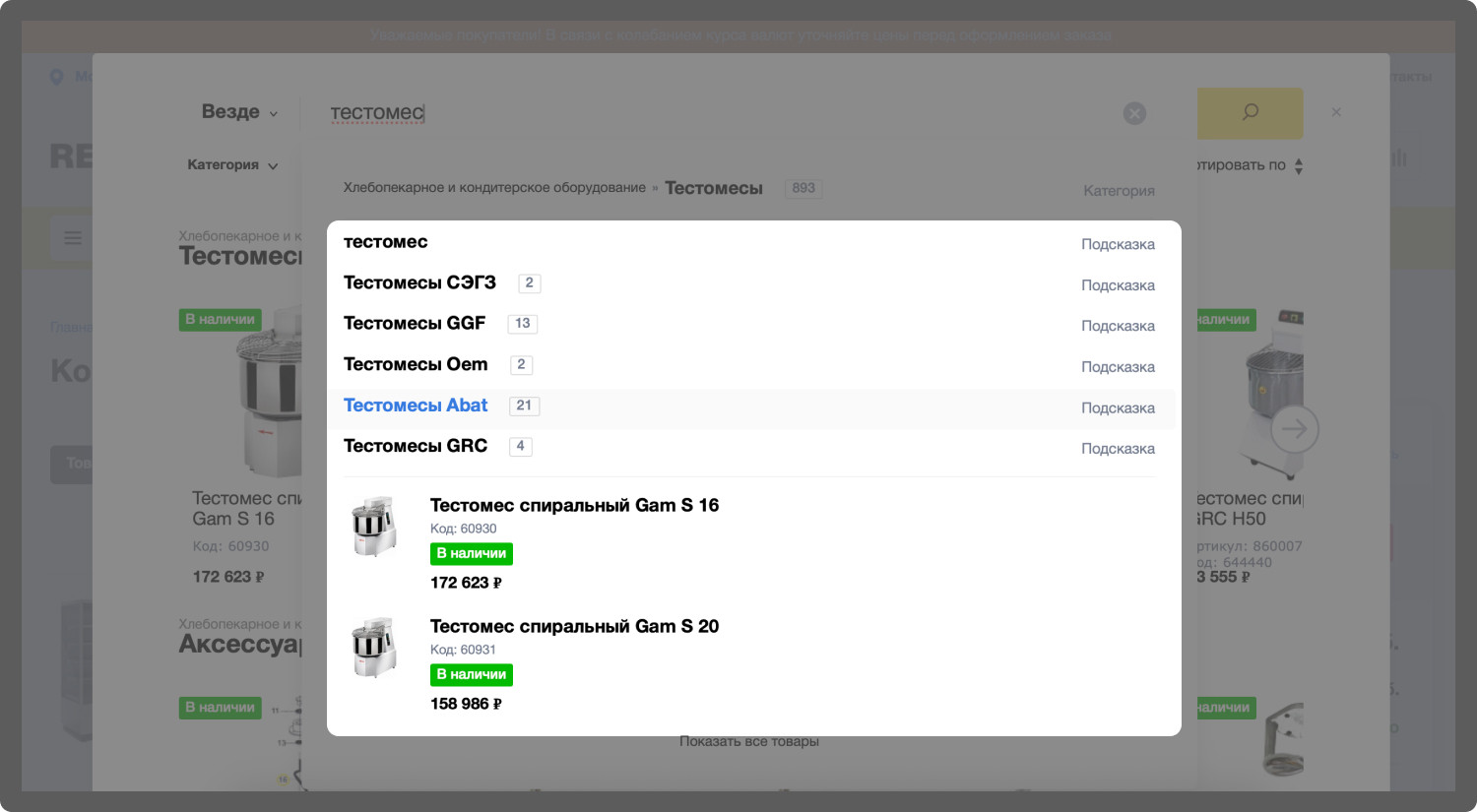This screenshot has height=812, width=1477.
Task: Select the suggestion 'Тестомесы Oem'
Action: pos(749,366)
